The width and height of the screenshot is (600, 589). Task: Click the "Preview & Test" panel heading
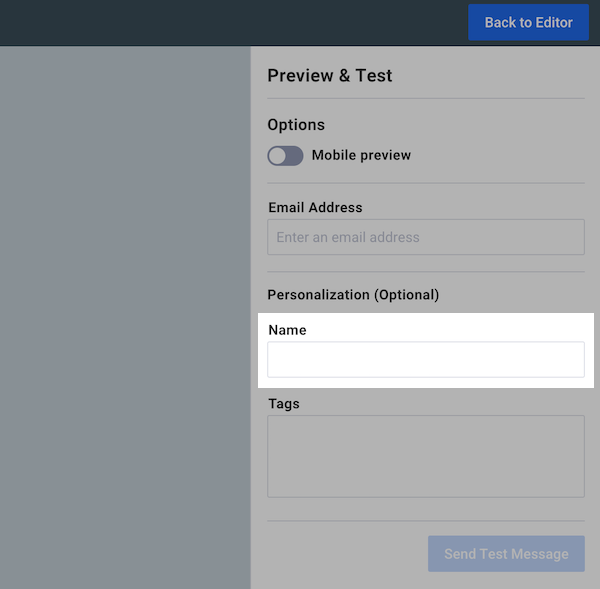tap(330, 76)
